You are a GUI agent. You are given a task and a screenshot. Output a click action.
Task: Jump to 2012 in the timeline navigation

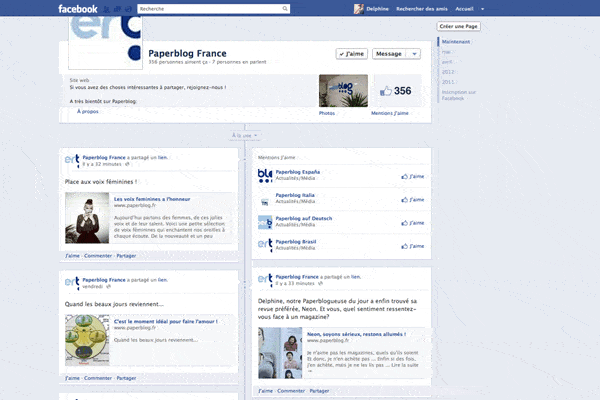[448, 72]
